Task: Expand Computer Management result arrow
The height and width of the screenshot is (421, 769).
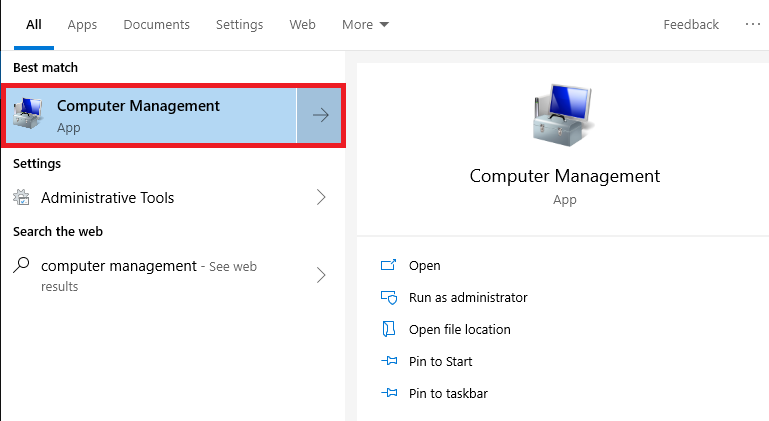Action: (x=319, y=115)
